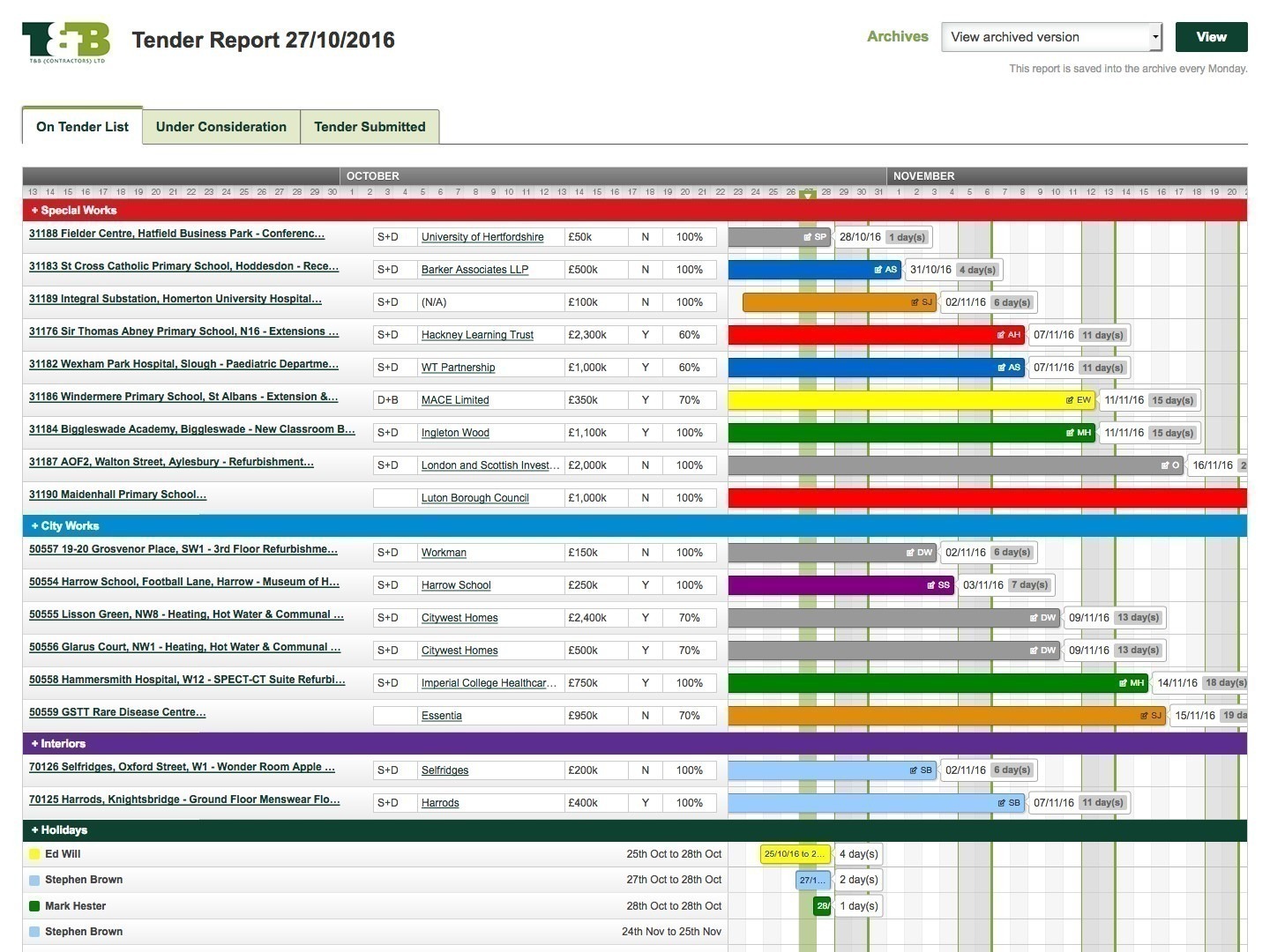Screen dimensions: 1270x952
Task: Click edit icon on Fielder Centre SP bar
Action: point(807,237)
